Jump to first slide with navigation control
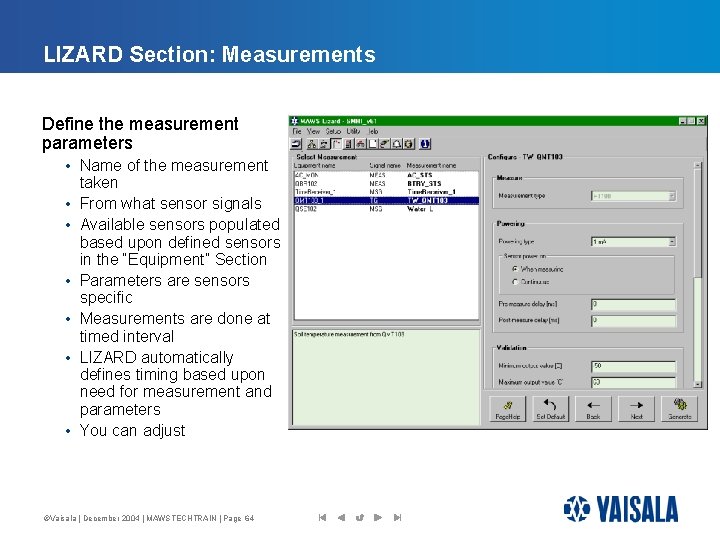This screenshot has width=720, height=540. [322, 518]
